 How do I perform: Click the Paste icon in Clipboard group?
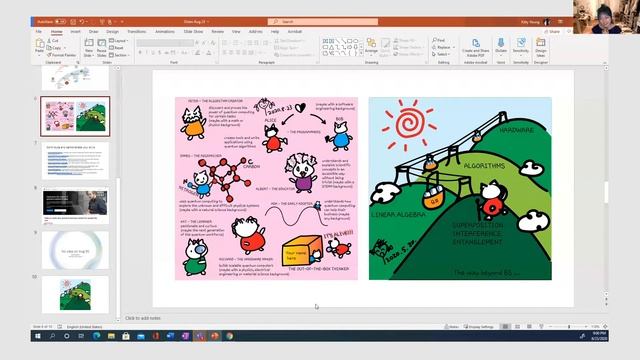[x=40, y=43]
